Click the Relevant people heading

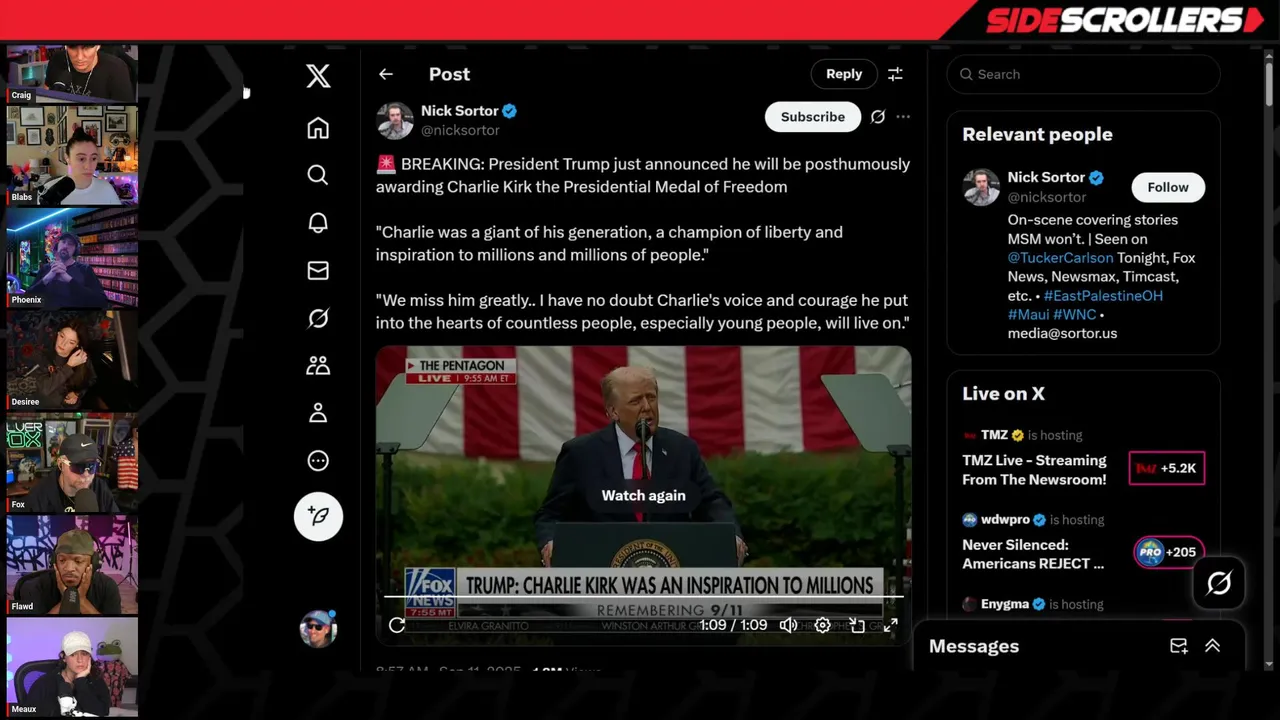1037,134
